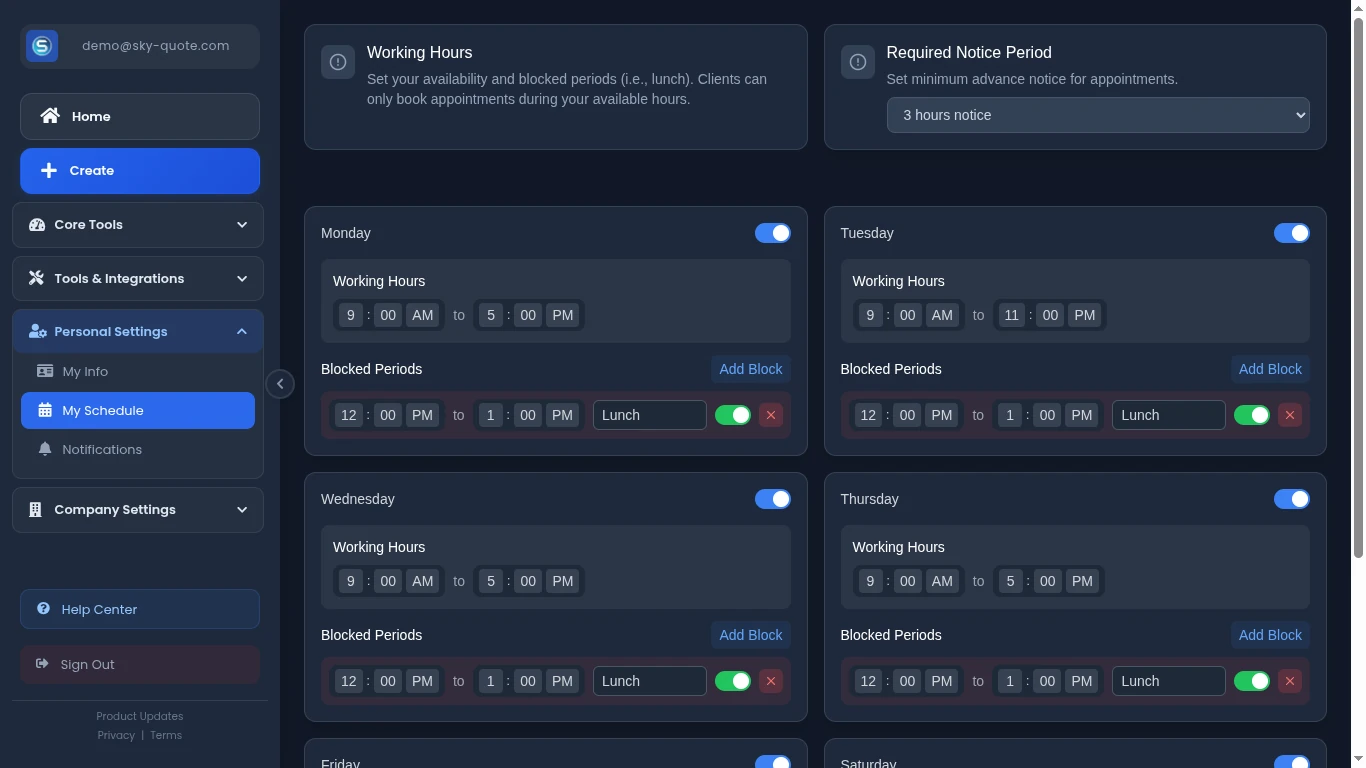Add a blocked period for Wednesday
The image size is (1366, 768).
(750, 635)
